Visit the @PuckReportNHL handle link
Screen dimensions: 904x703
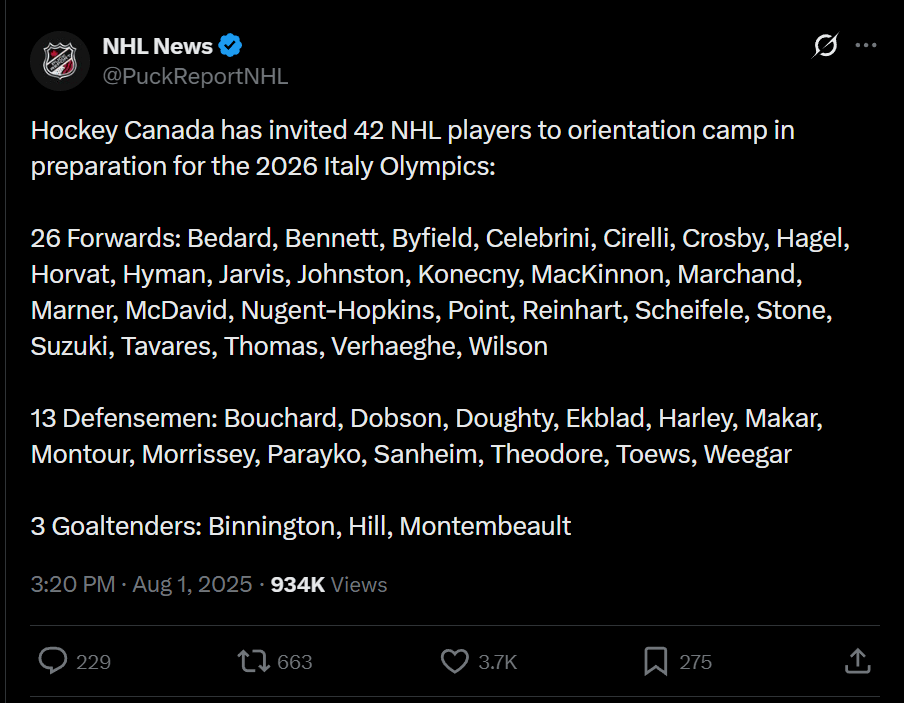click(x=195, y=76)
